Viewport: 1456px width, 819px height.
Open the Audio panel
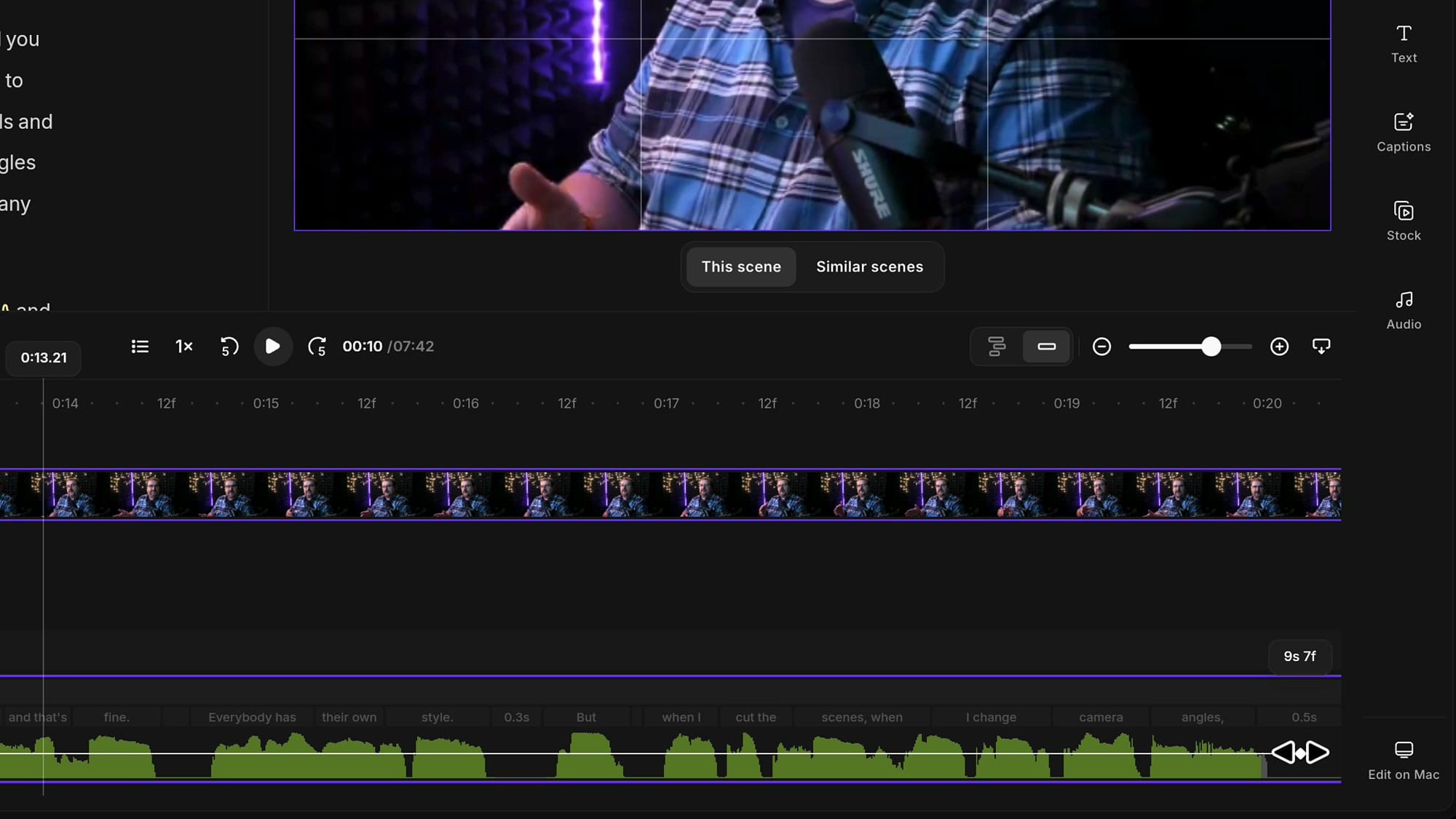tap(1404, 310)
